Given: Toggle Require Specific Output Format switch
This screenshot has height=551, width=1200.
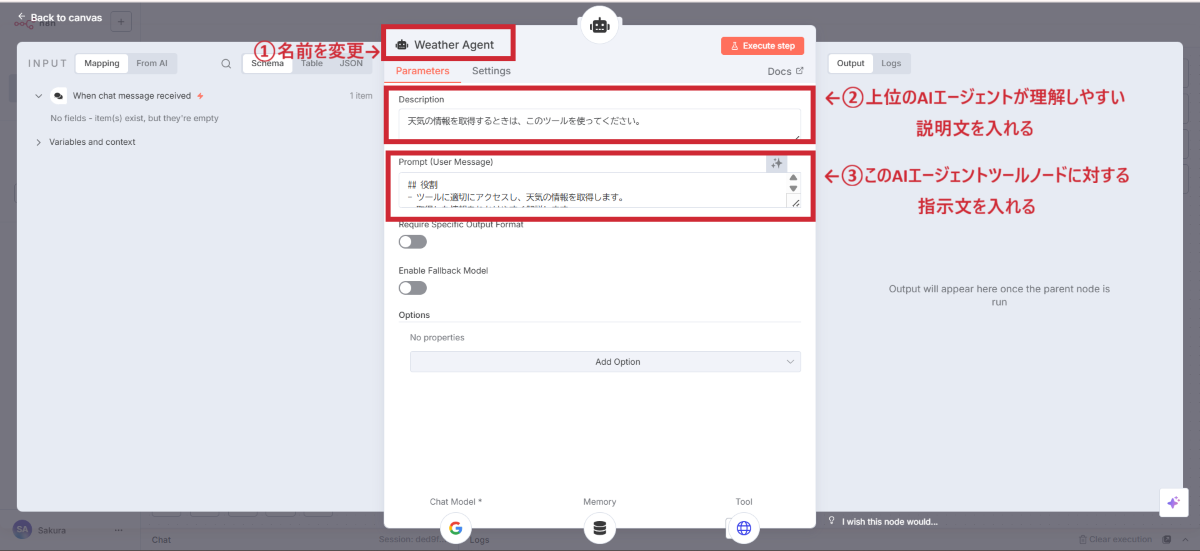Looking at the screenshot, I should [x=412, y=242].
